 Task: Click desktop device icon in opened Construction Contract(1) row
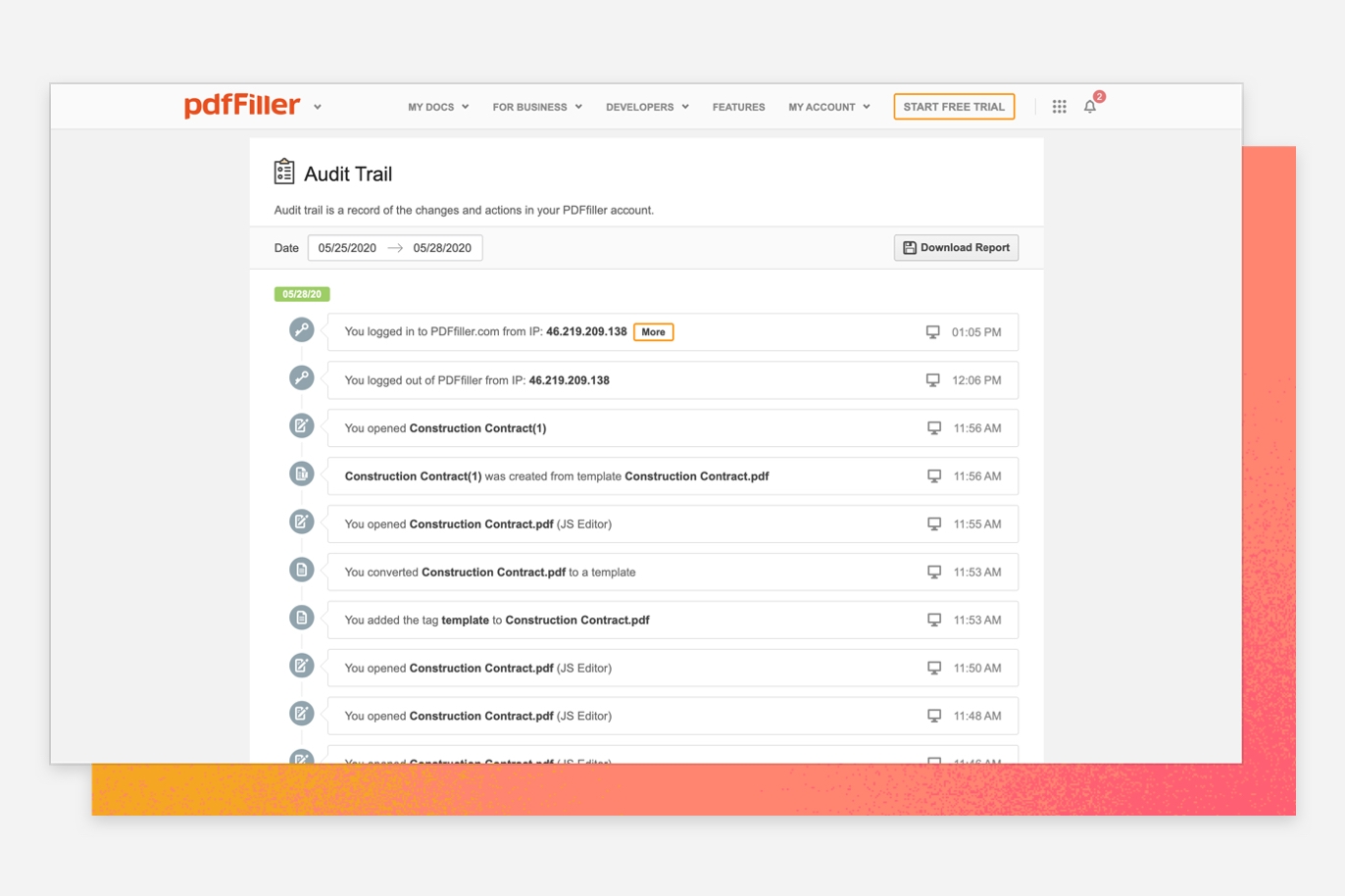(x=934, y=428)
